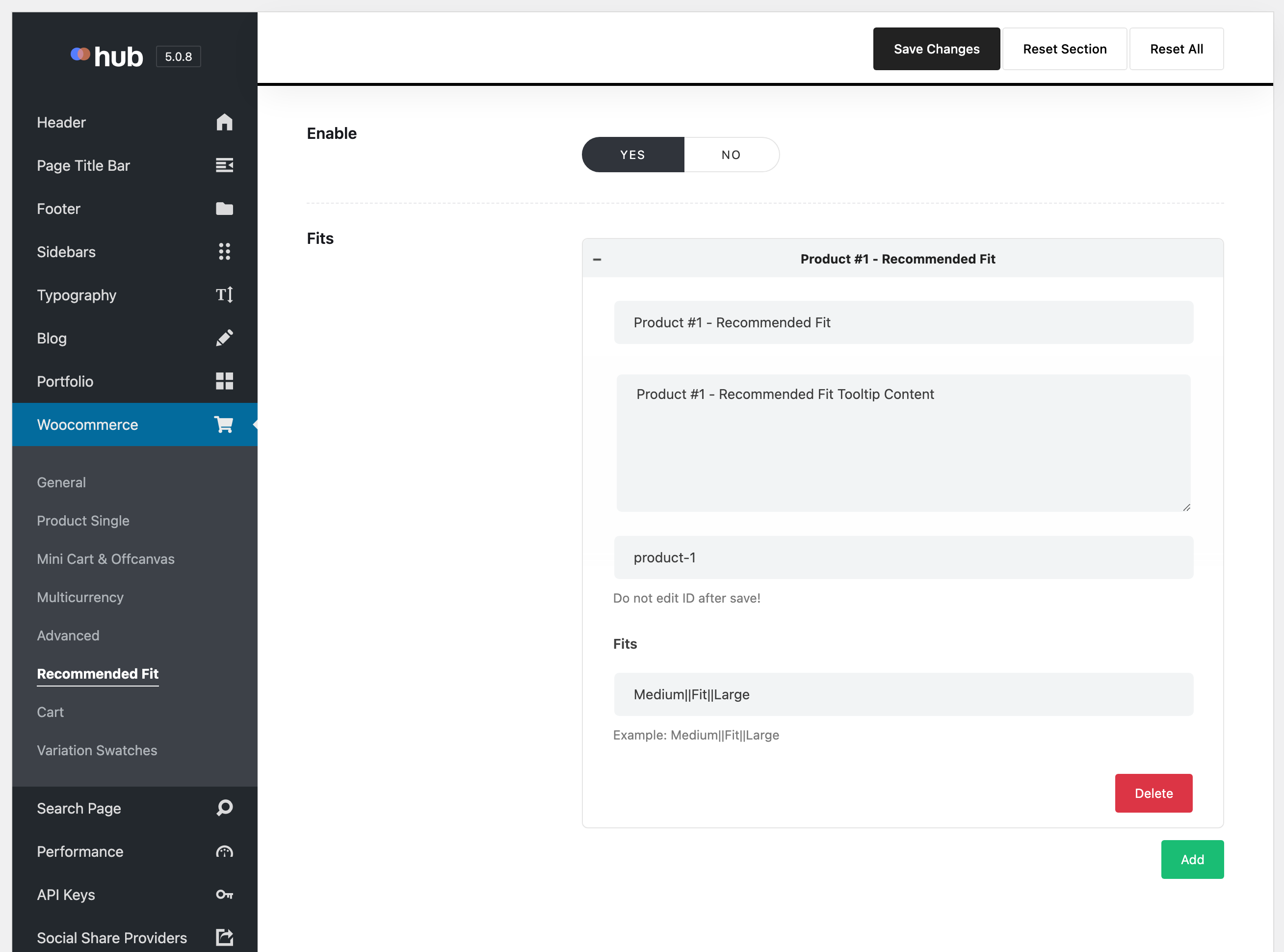Click the Page Title Bar icon

click(x=224, y=165)
